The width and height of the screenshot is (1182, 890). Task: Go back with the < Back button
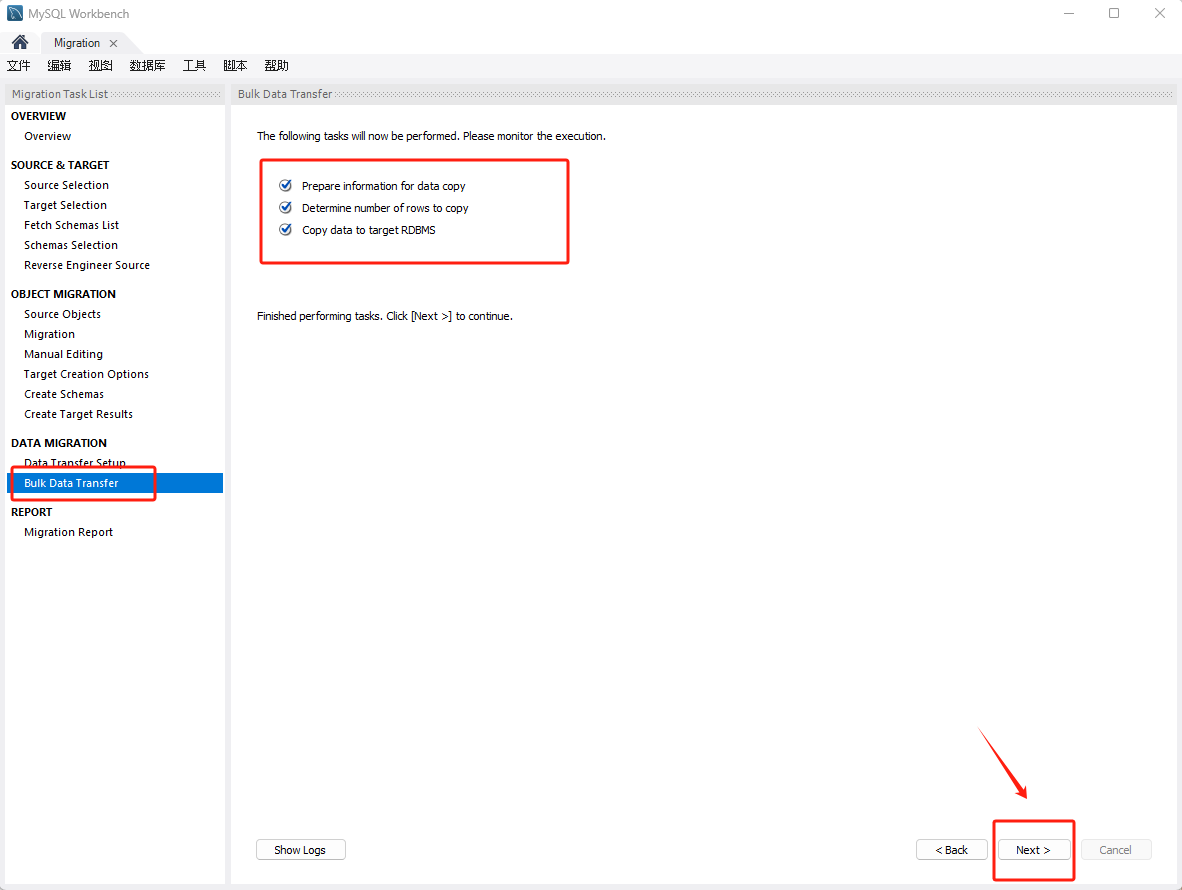point(951,849)
